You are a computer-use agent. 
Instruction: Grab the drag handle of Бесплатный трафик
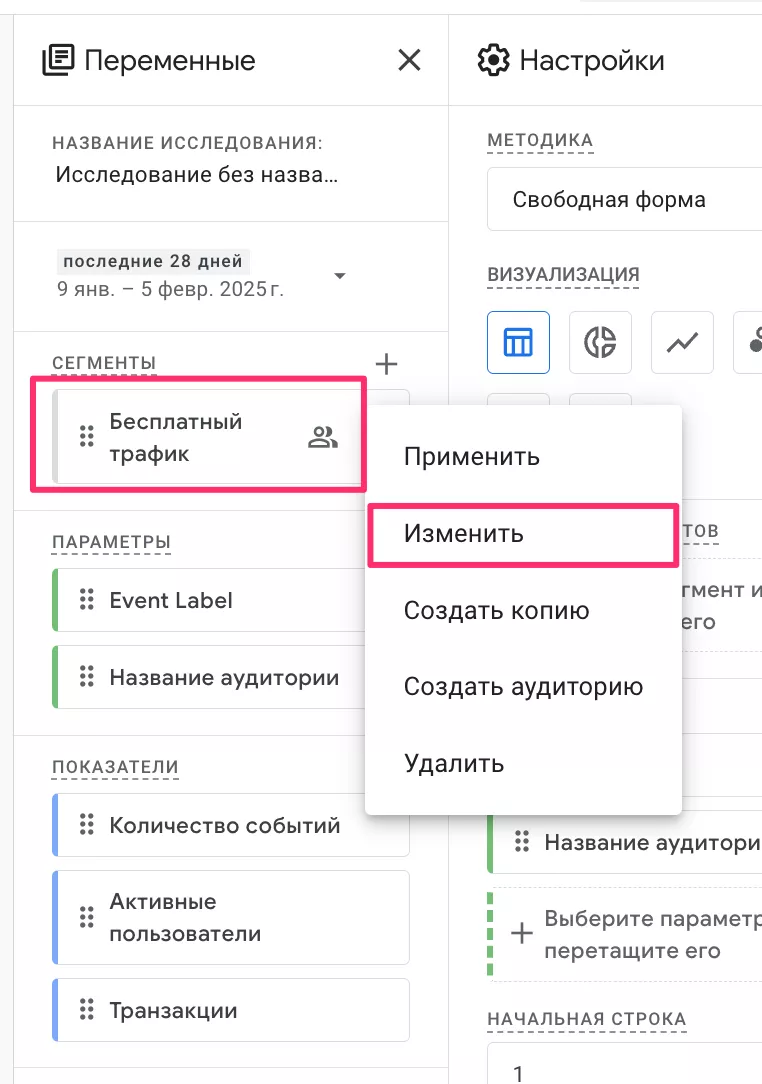click(86, 436)
